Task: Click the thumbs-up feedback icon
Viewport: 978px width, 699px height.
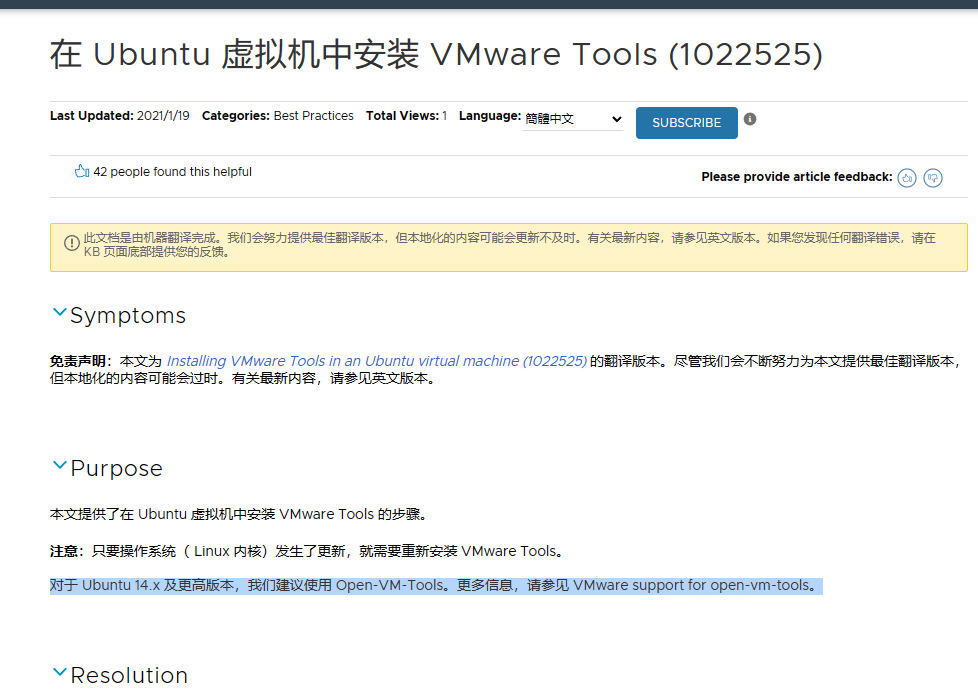Action: click(x=907, y=178)
